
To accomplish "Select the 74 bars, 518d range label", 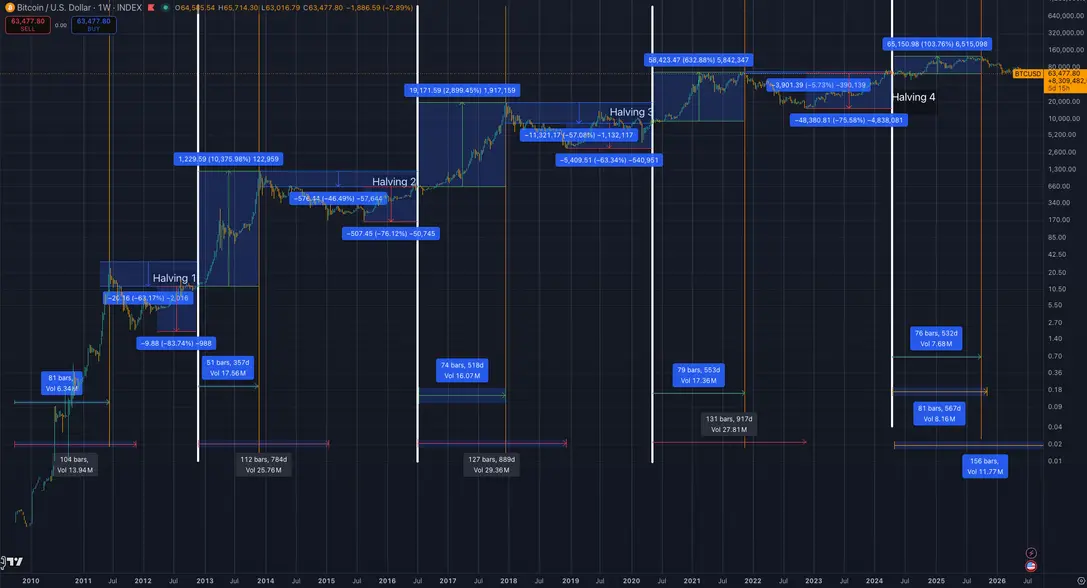I will (x=462, y=370).
